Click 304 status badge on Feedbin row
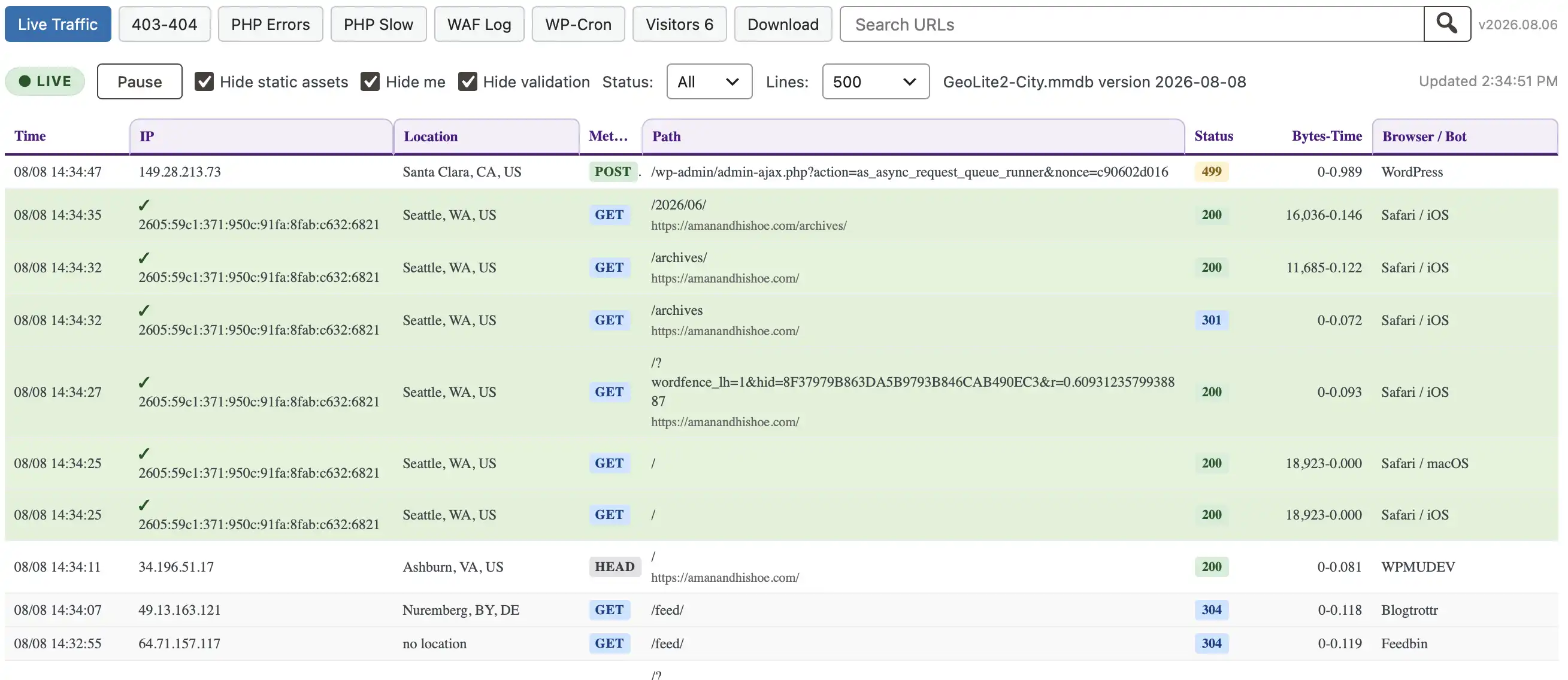The height and width of the screenshot is (680, 1568). pos(1211,643)
